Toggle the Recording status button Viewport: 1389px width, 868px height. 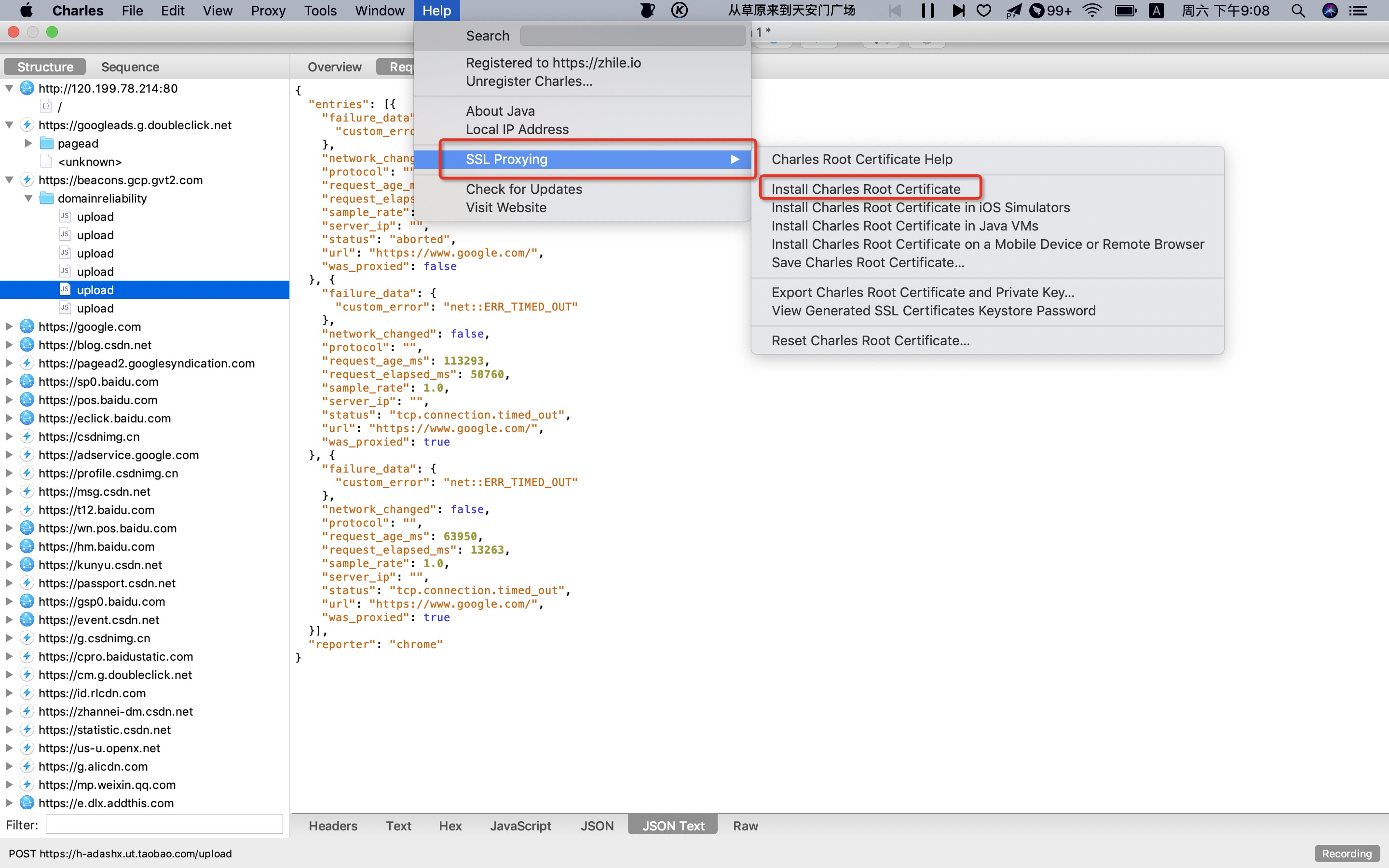tap(1347, 854)
